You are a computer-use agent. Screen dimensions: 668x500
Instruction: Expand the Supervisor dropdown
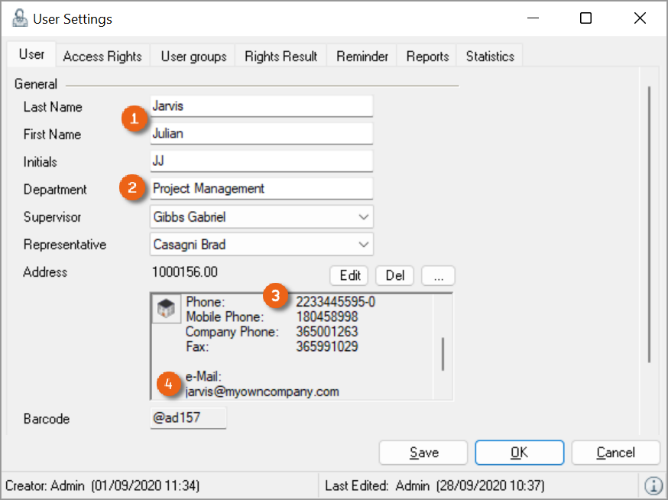tap(362, 217)
